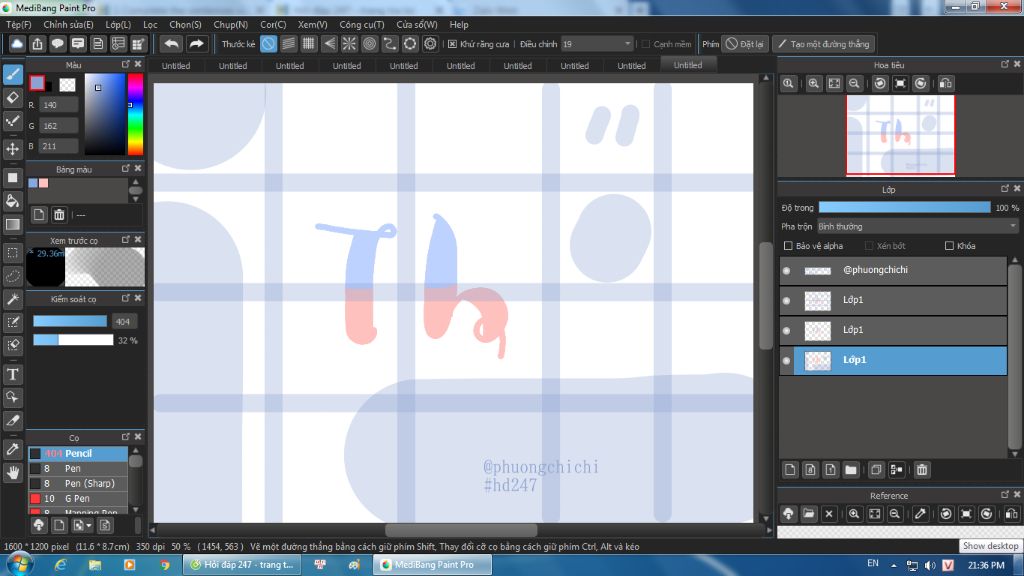Select the G Pen brush
1024x576 pixels.
click(x=78, y=498)
